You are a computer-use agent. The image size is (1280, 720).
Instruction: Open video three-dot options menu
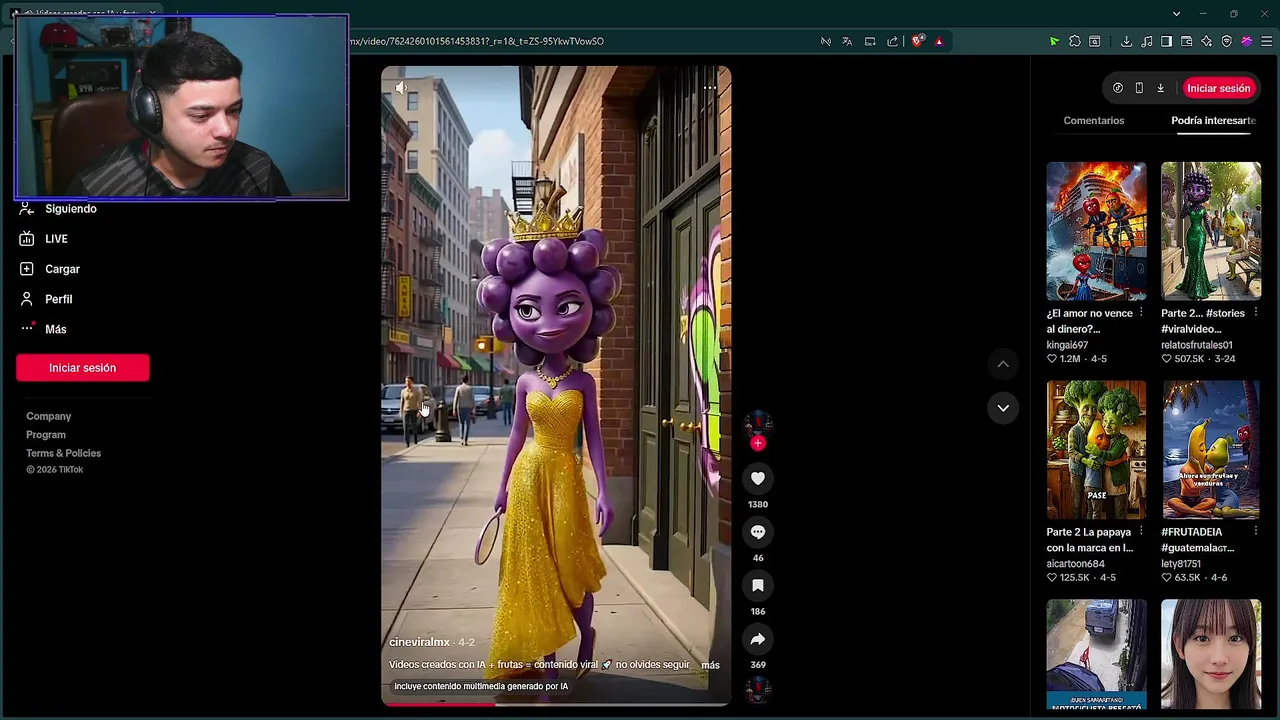coord(709,88)
